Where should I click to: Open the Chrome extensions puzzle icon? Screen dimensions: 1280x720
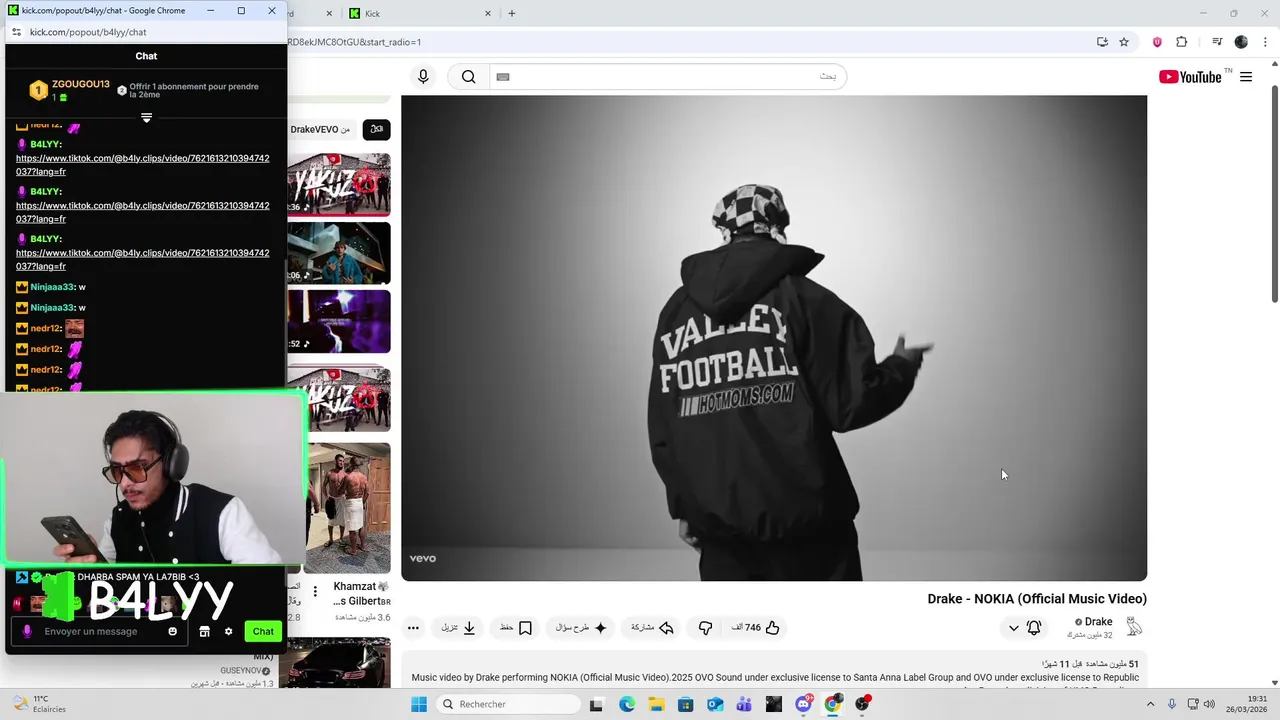[1182, 42]
